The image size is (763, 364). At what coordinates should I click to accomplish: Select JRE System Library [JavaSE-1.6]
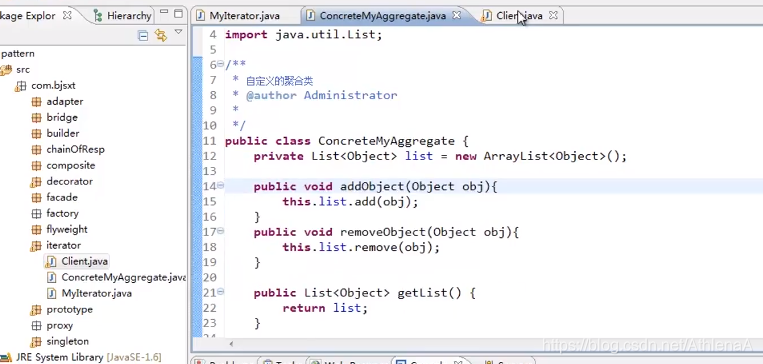tap(88, 358)
